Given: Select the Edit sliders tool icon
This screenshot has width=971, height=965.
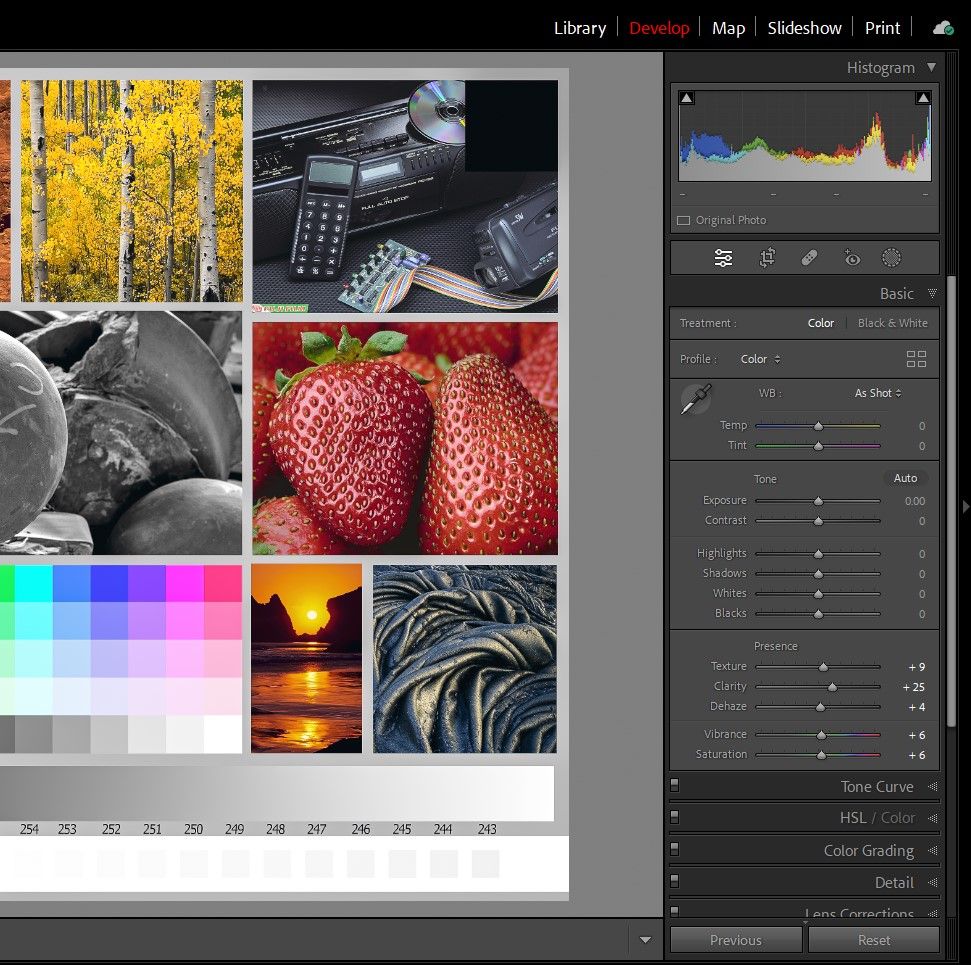Looking at the screenshot, I should (723, 258).
